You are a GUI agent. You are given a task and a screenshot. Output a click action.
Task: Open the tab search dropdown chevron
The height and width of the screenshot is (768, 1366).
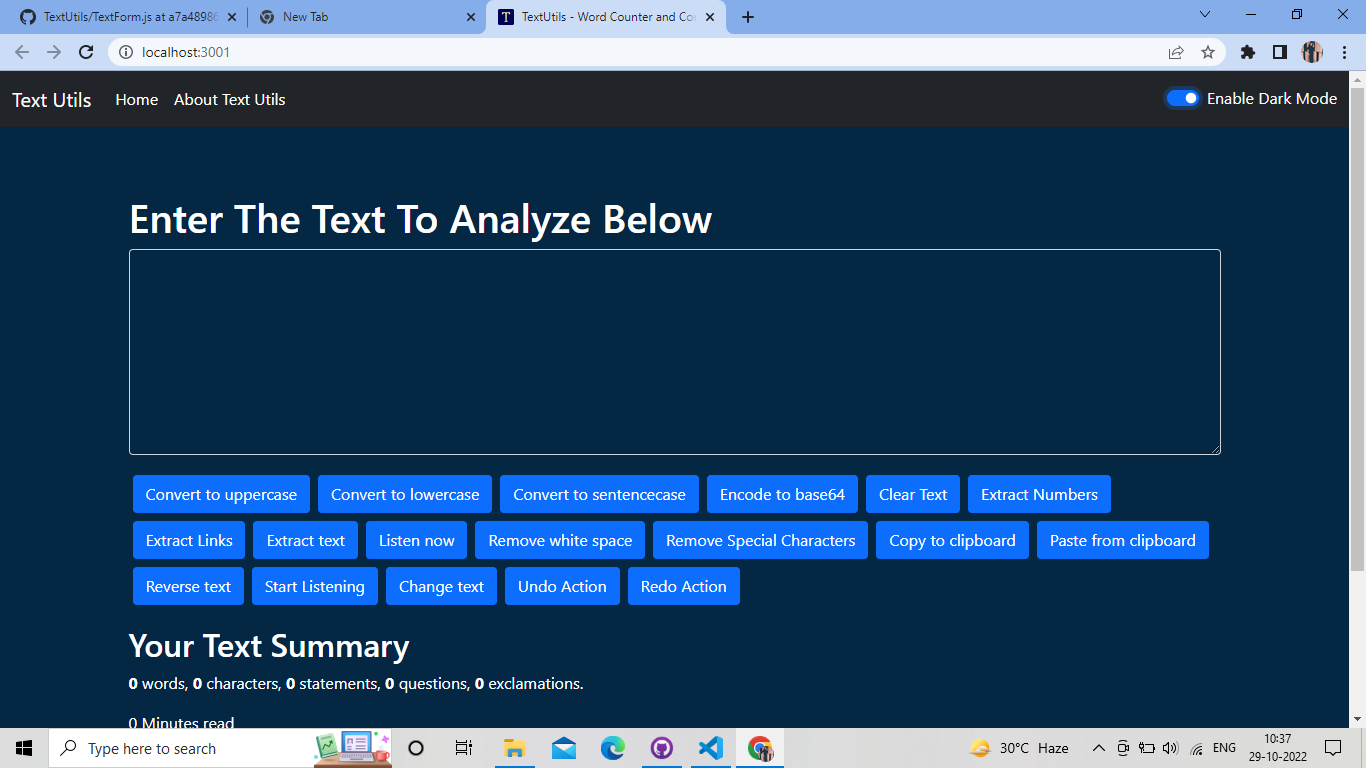coord(1205,15)
